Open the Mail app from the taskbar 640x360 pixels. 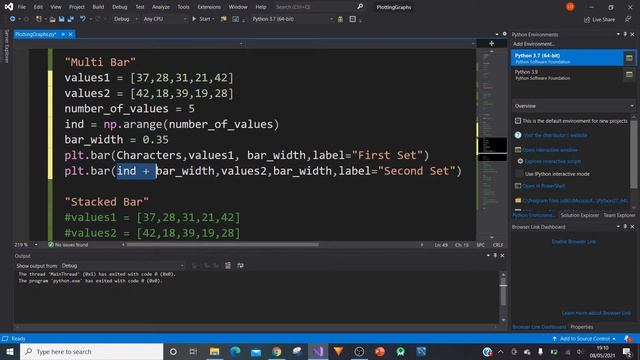[x=256, y=351]
